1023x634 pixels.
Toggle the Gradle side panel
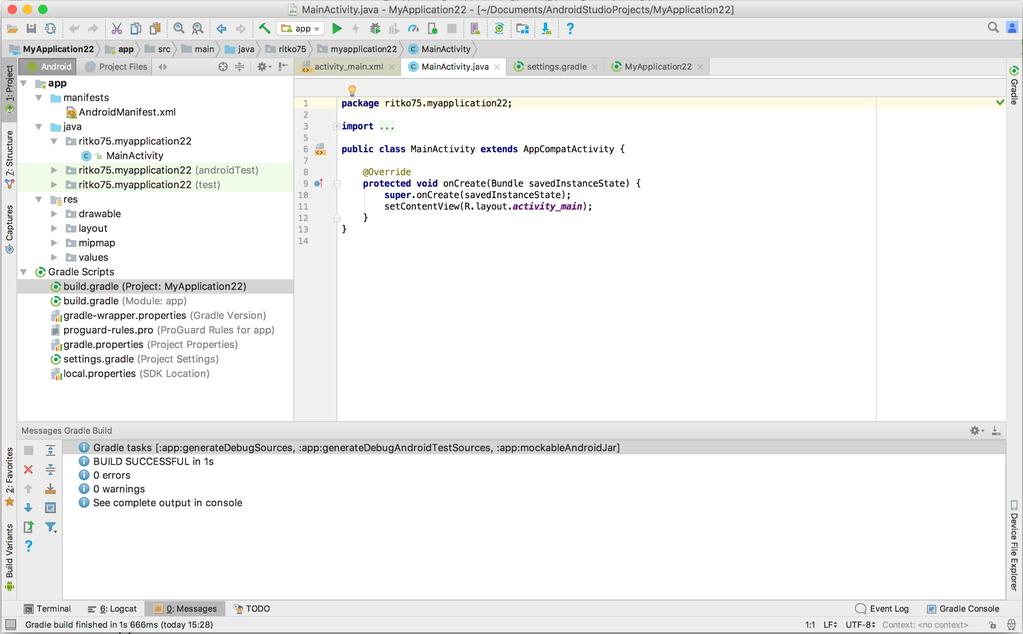(1014, 85)
